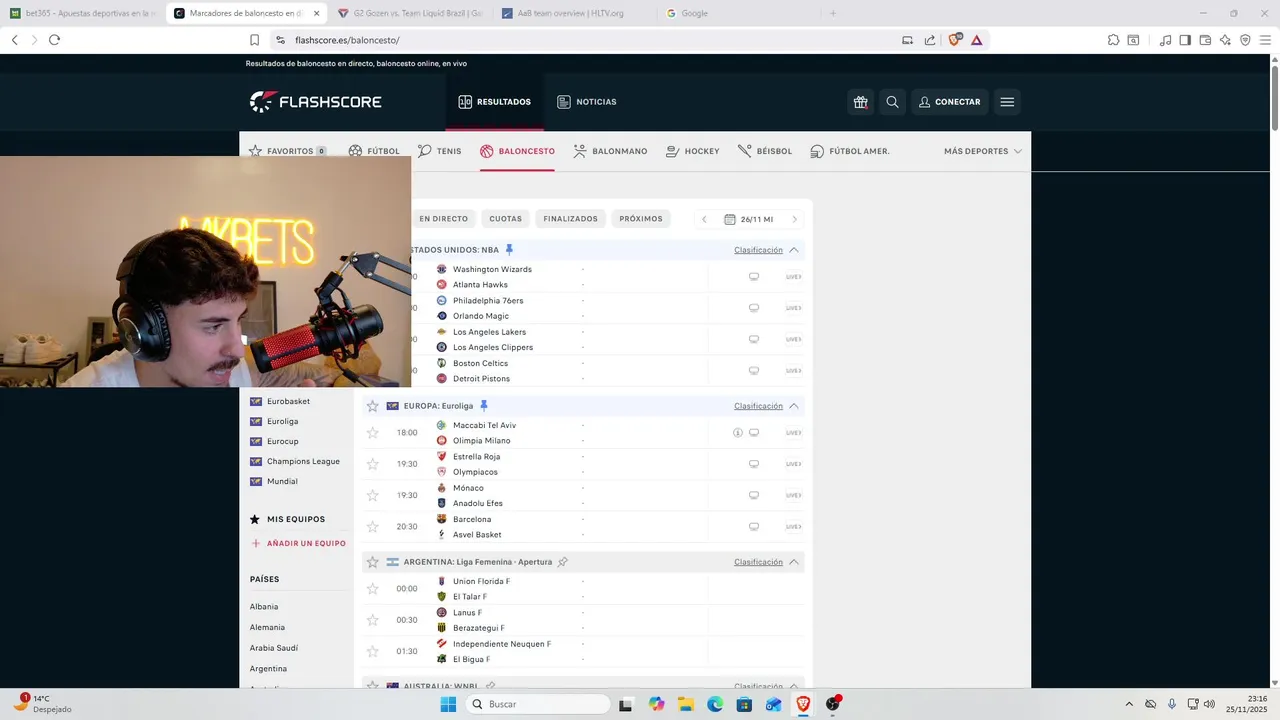Go to next day arrow
1280x720 pixels.
point(795,219)
